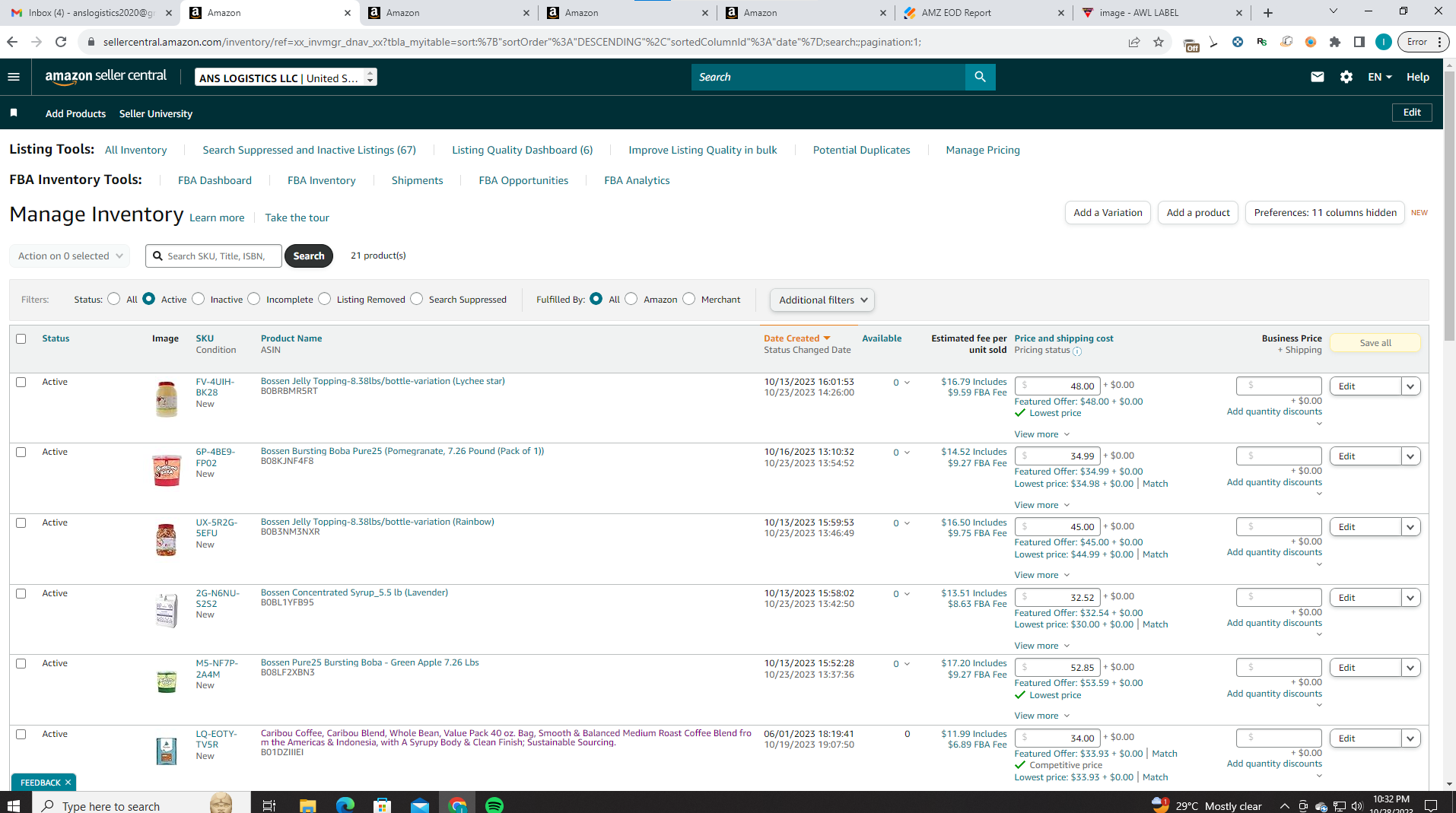Open the Bossen Jelly Topping Lychee thumbnail
Screen dimensions: 1456x813
point(167,399)
